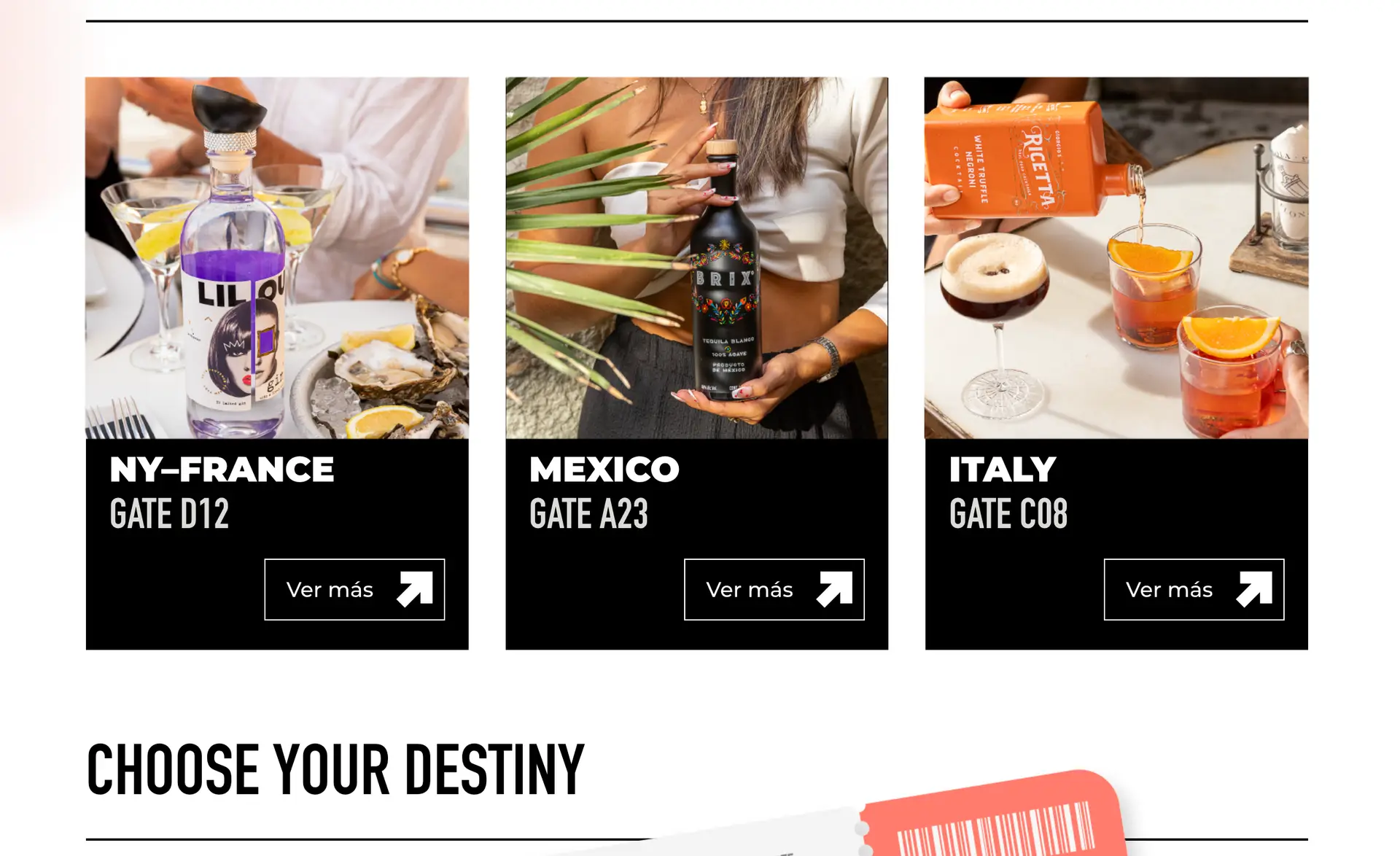Select the NY–FRANCE card title

tap(222, 470)
